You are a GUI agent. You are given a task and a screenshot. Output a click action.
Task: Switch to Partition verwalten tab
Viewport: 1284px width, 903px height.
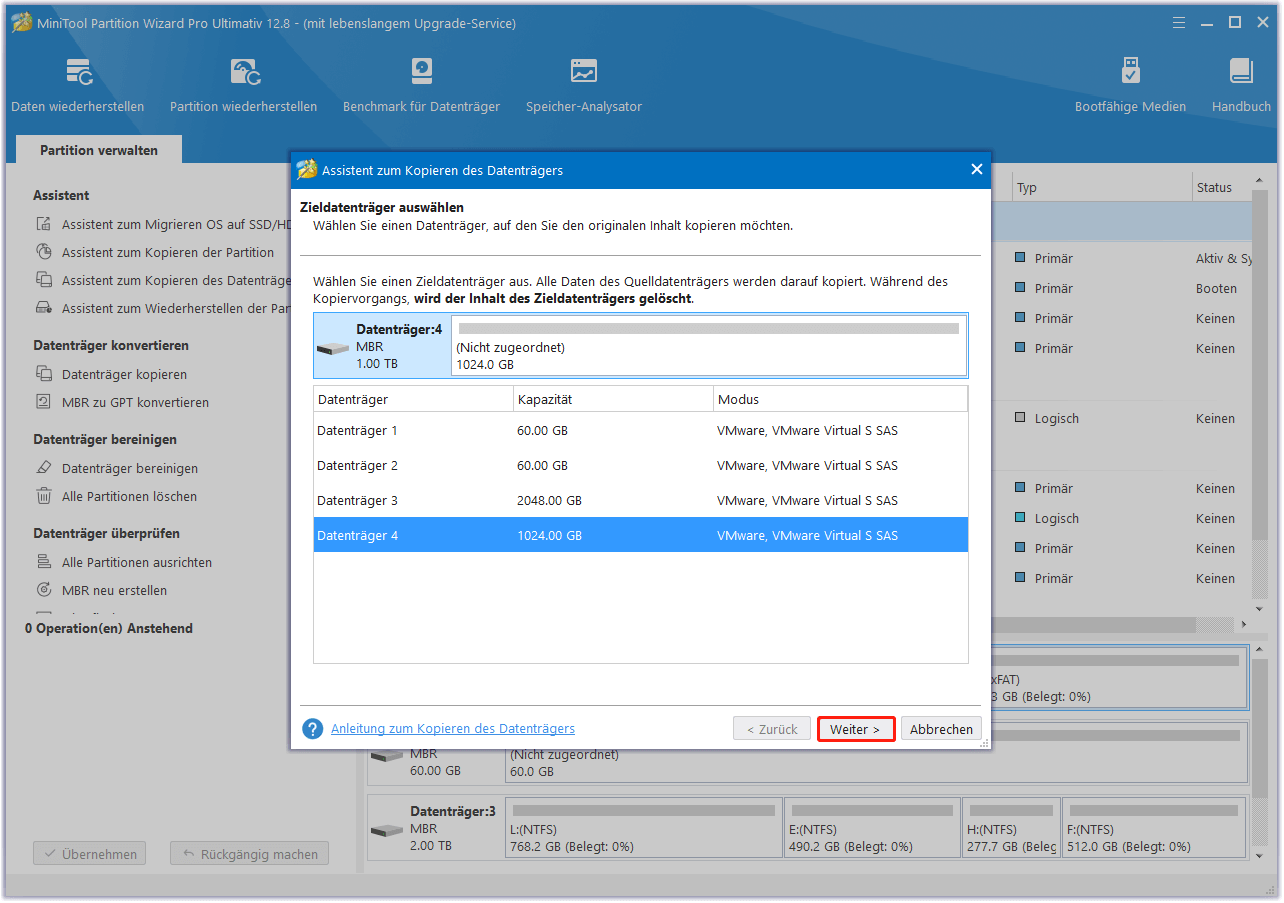[x=99, y=150]
